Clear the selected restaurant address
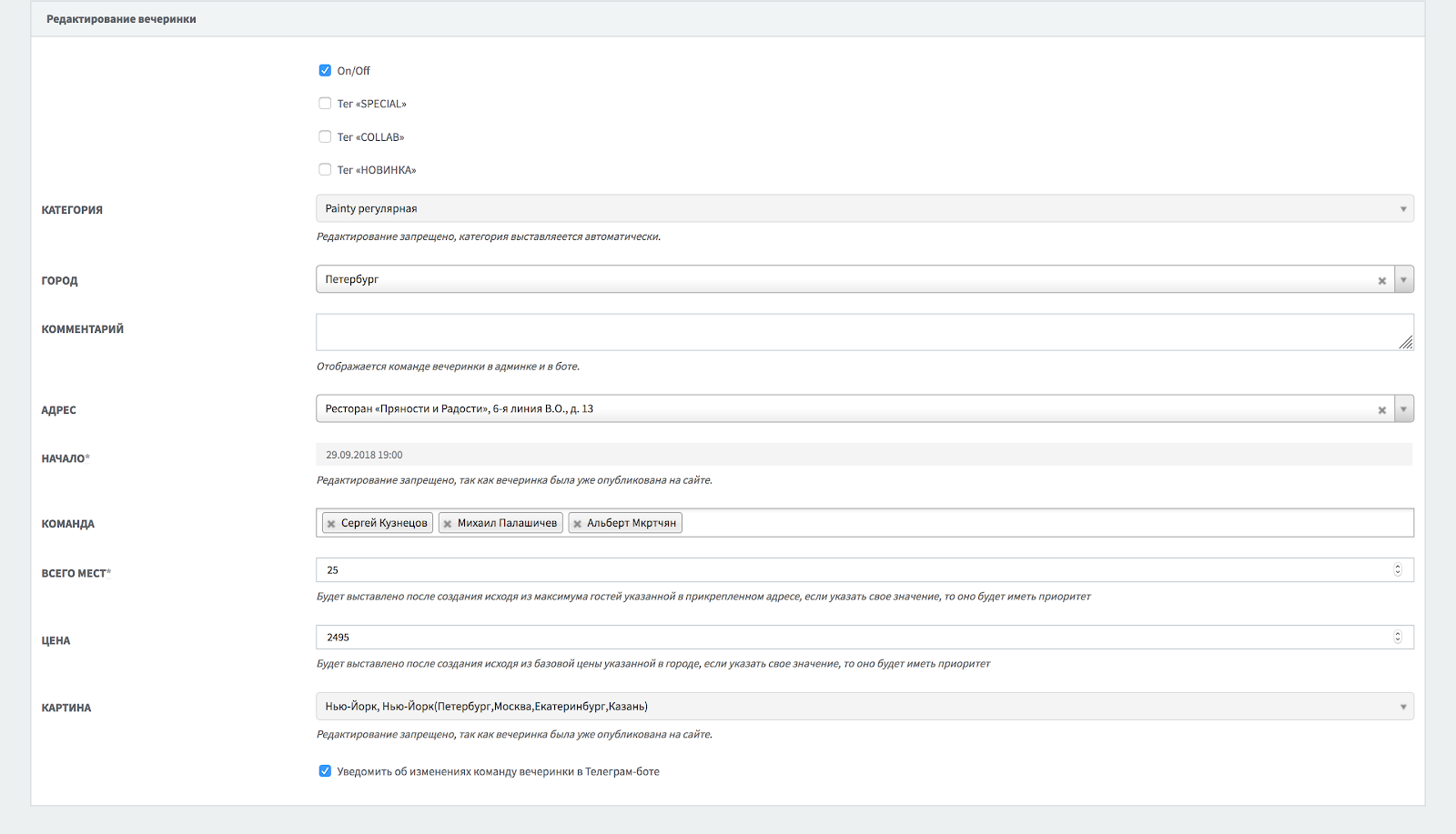Image resolution: width=1456 pixels, height=834 pixels. point(1381,410)
